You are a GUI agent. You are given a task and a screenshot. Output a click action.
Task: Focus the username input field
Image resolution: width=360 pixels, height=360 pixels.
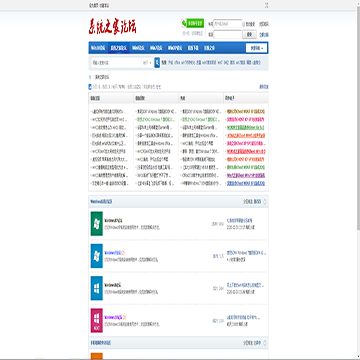(x=228, y=24)
